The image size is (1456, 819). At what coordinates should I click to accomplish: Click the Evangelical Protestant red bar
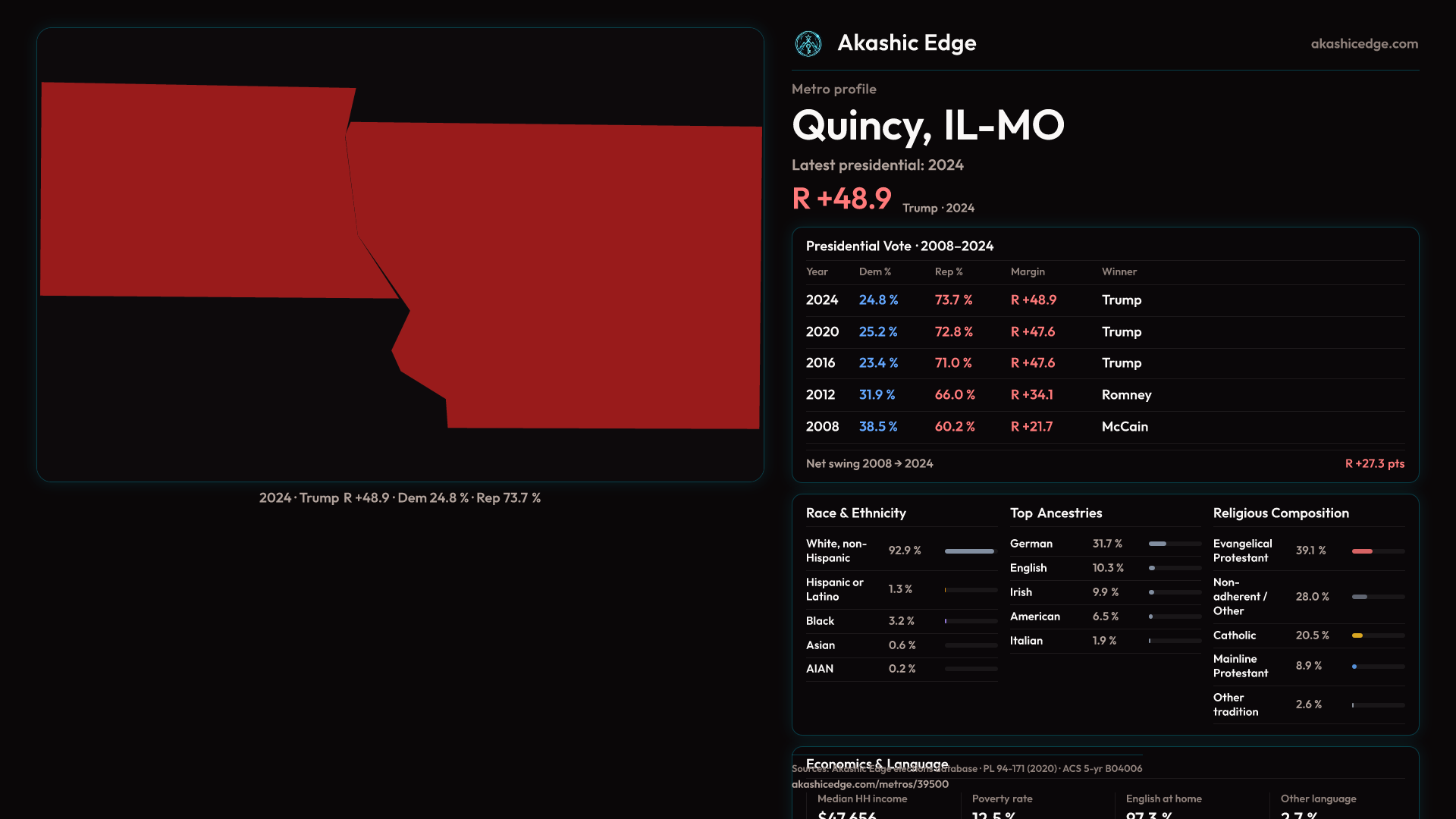coord(1362,551)
